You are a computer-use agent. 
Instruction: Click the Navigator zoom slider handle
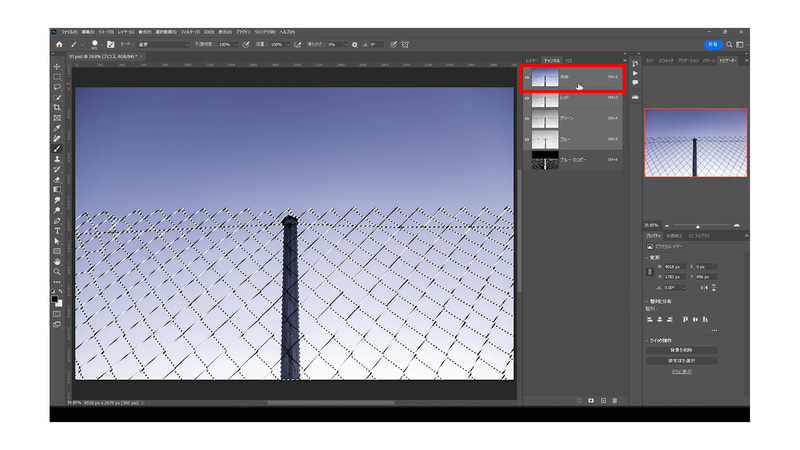pyautogui.click(x=697, y=226)
